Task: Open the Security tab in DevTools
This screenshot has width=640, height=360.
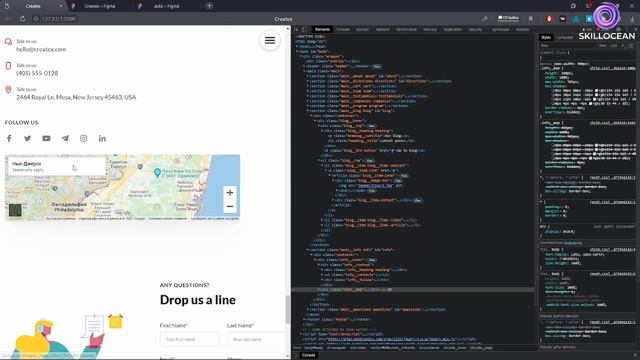Action: click(x=475, y=29)
